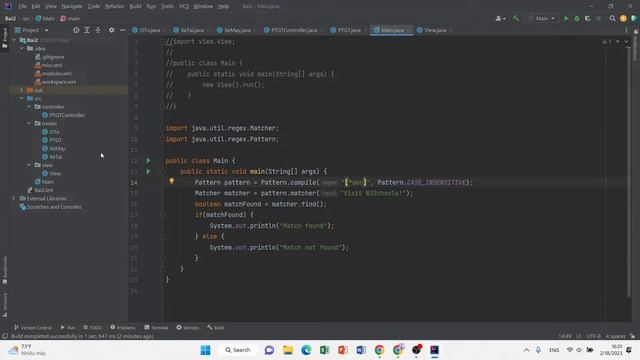Select Scratches and Consoles in the tree
Image resolution: width=640 pixels, height=360 pixels.
[x=51, y=207]
